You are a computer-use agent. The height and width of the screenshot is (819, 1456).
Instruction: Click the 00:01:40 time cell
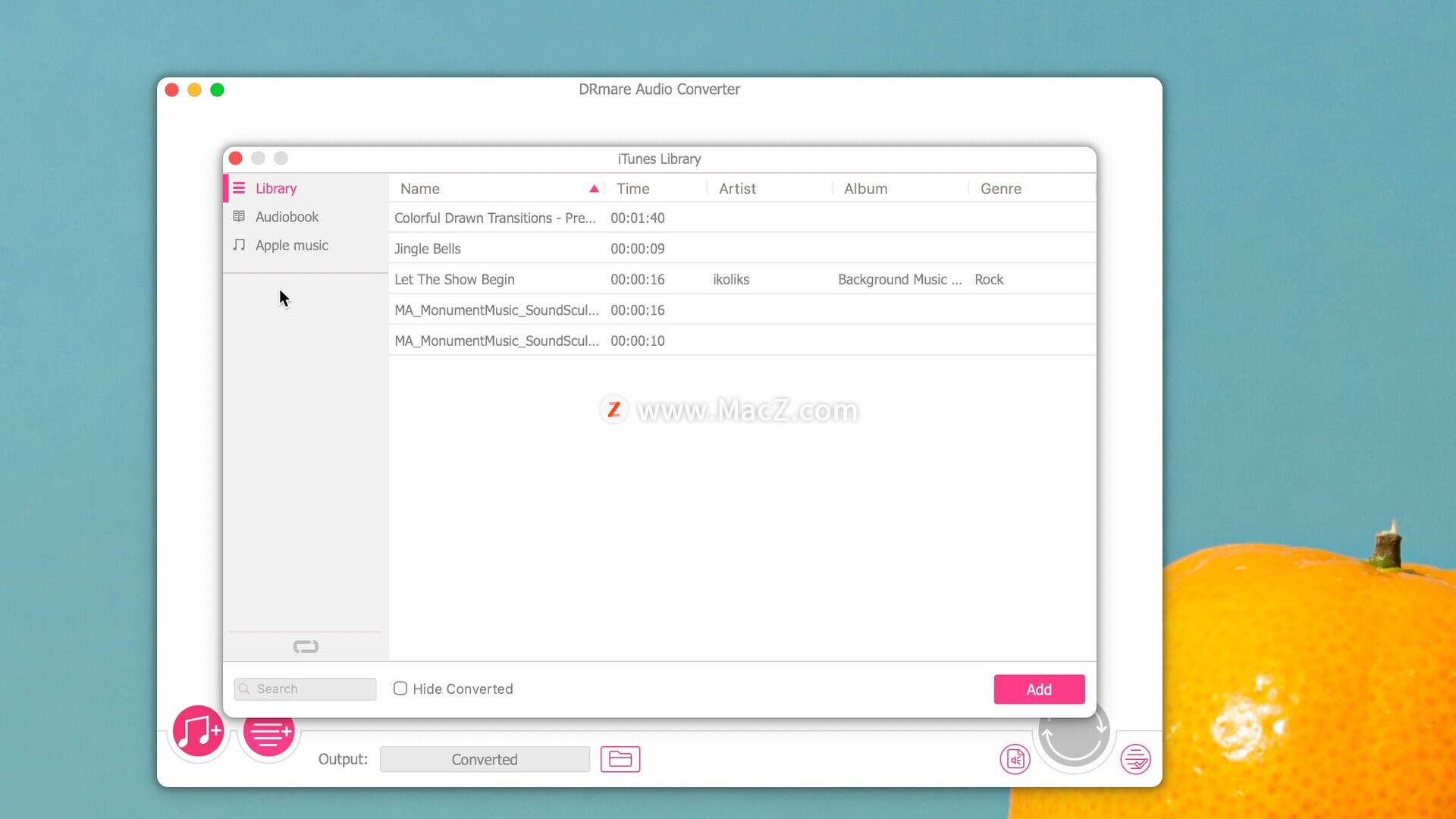tap(638, 218)
